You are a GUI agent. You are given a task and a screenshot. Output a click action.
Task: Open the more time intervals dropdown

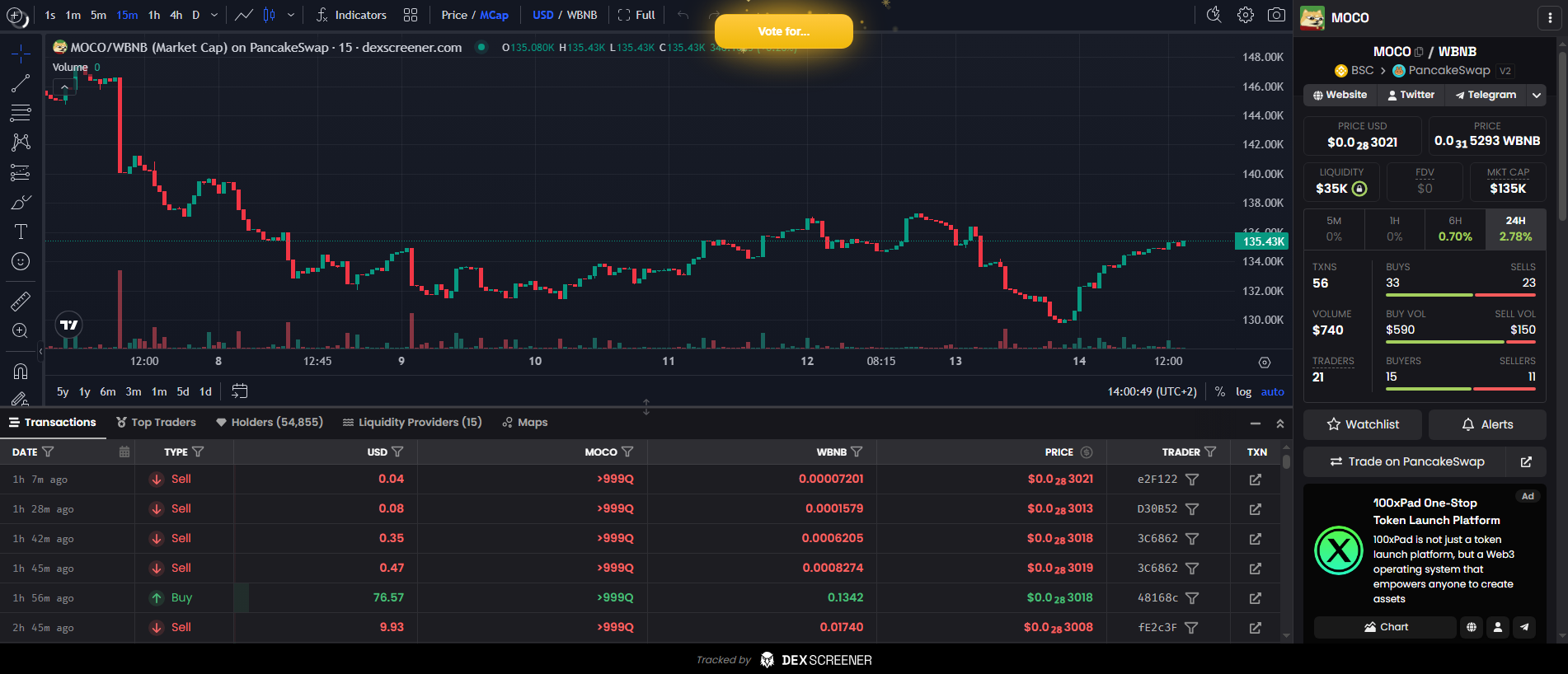214,15
